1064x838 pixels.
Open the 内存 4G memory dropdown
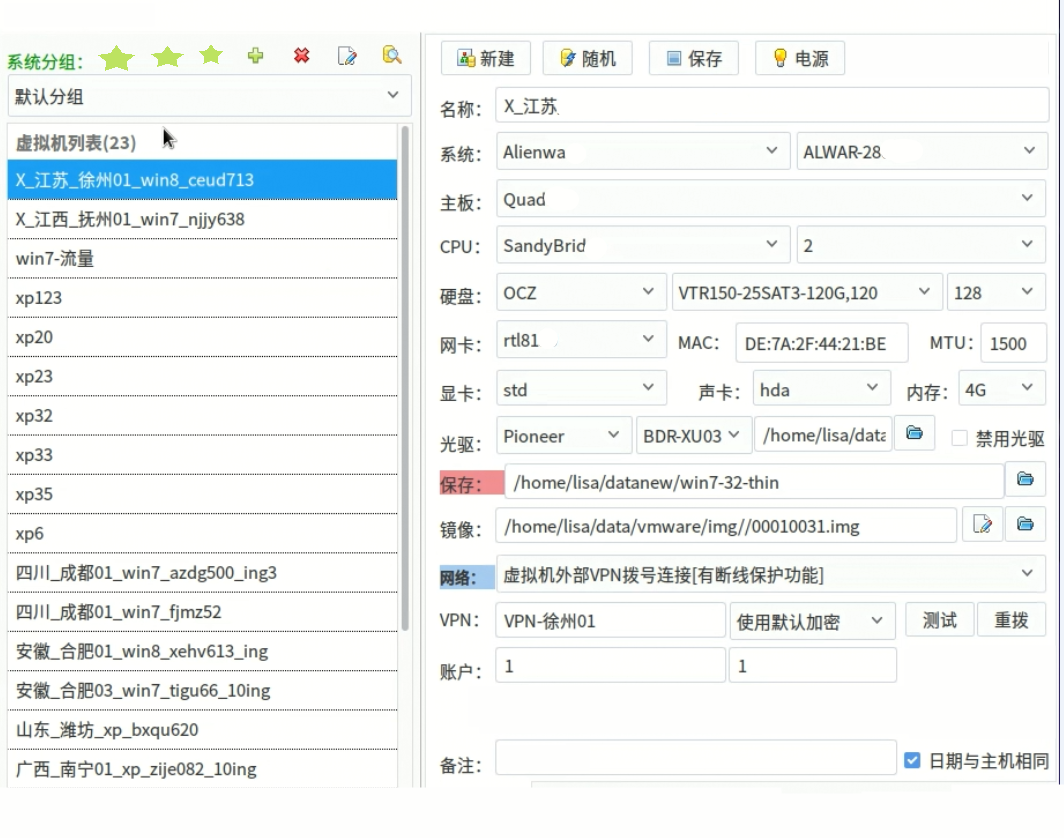1001,389
